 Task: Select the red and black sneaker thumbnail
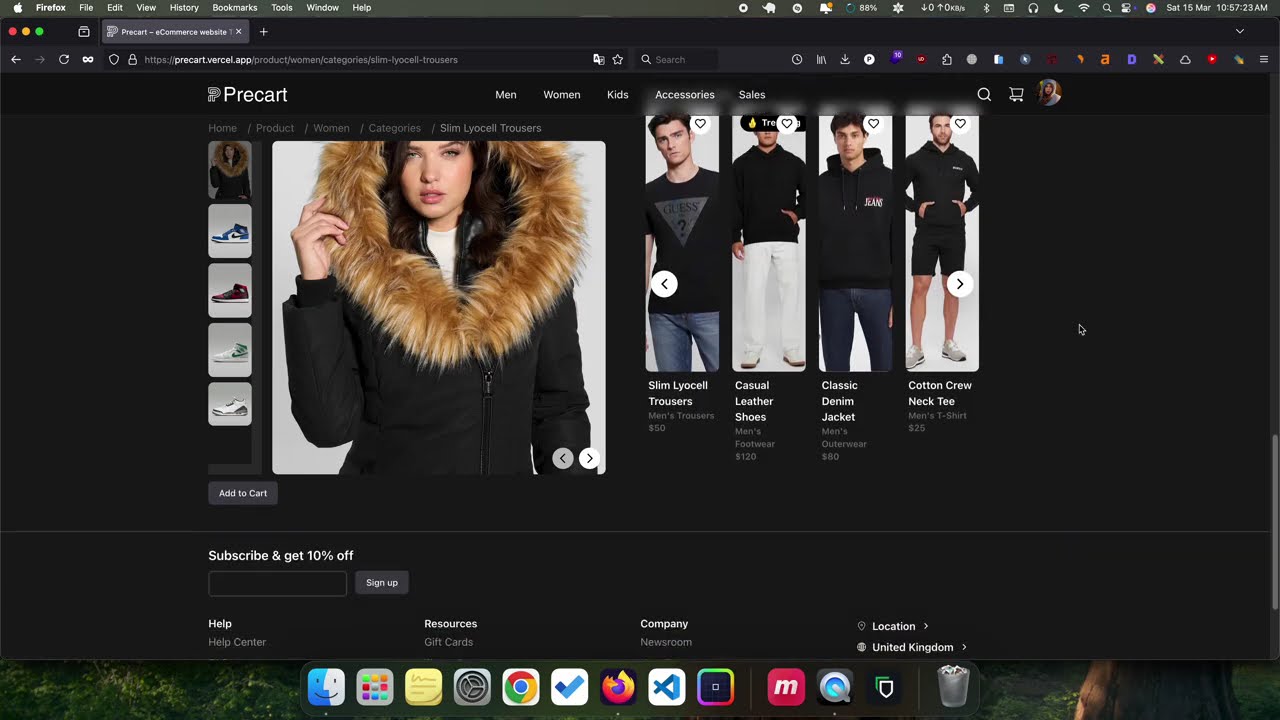pyautogui.click(x=230, y=290)
